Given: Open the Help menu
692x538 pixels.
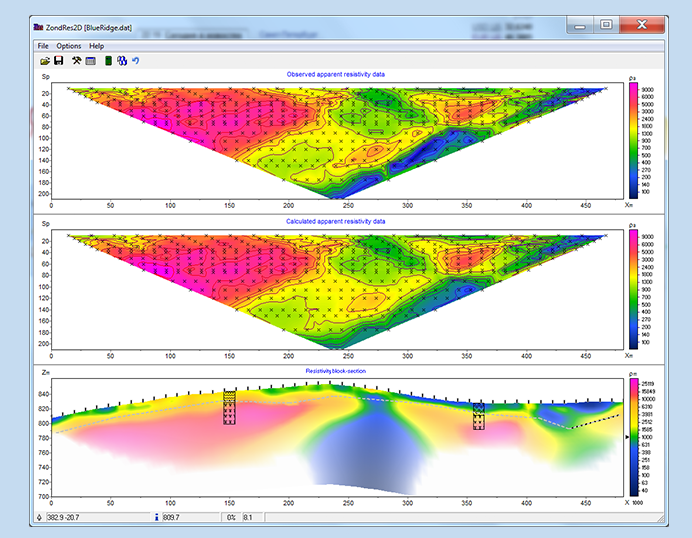Looking at the screenshot, I should [x=97, y=46].
